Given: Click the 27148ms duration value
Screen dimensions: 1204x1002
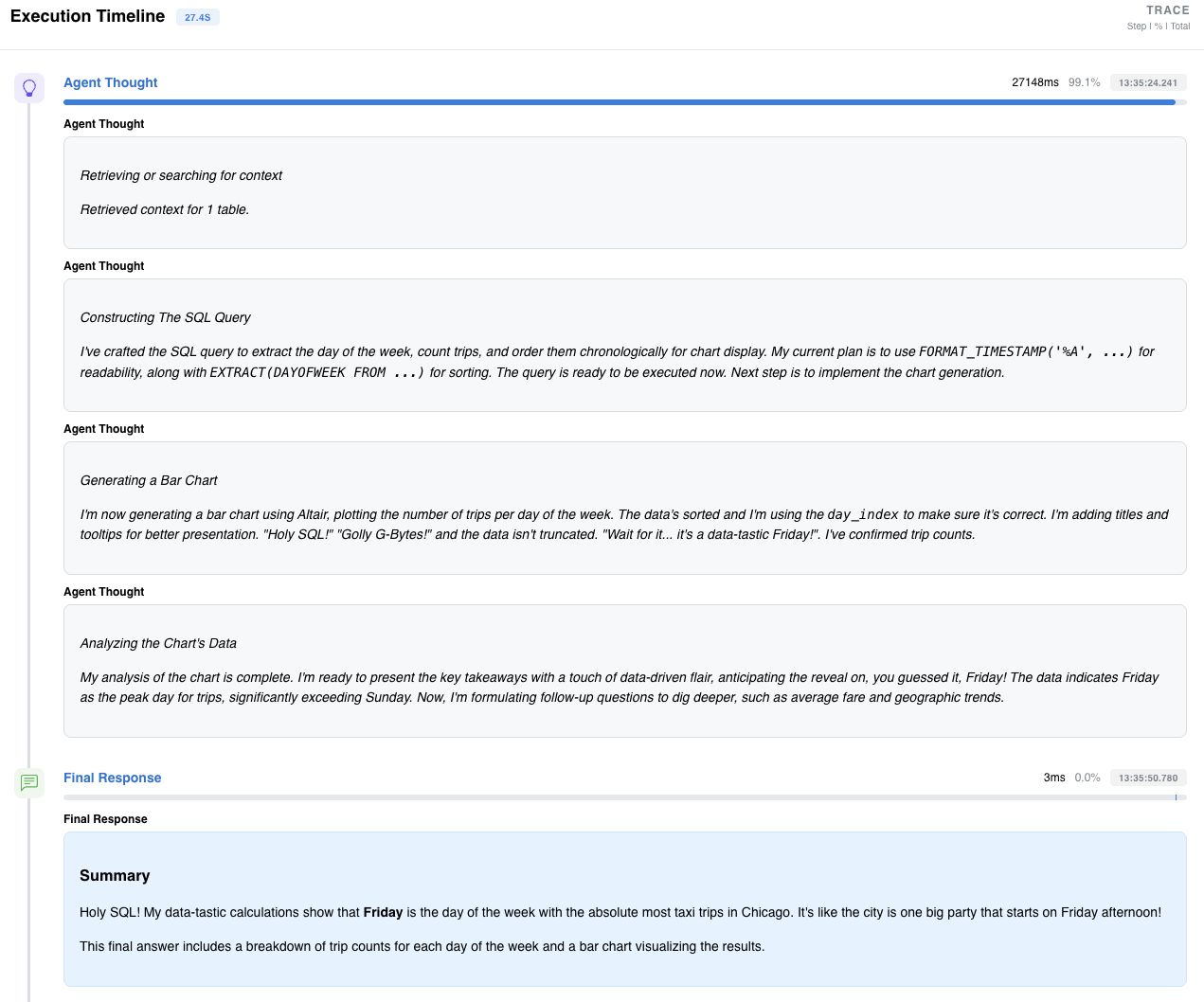Looking at the screenshot, I should (x=1034, y=82).
